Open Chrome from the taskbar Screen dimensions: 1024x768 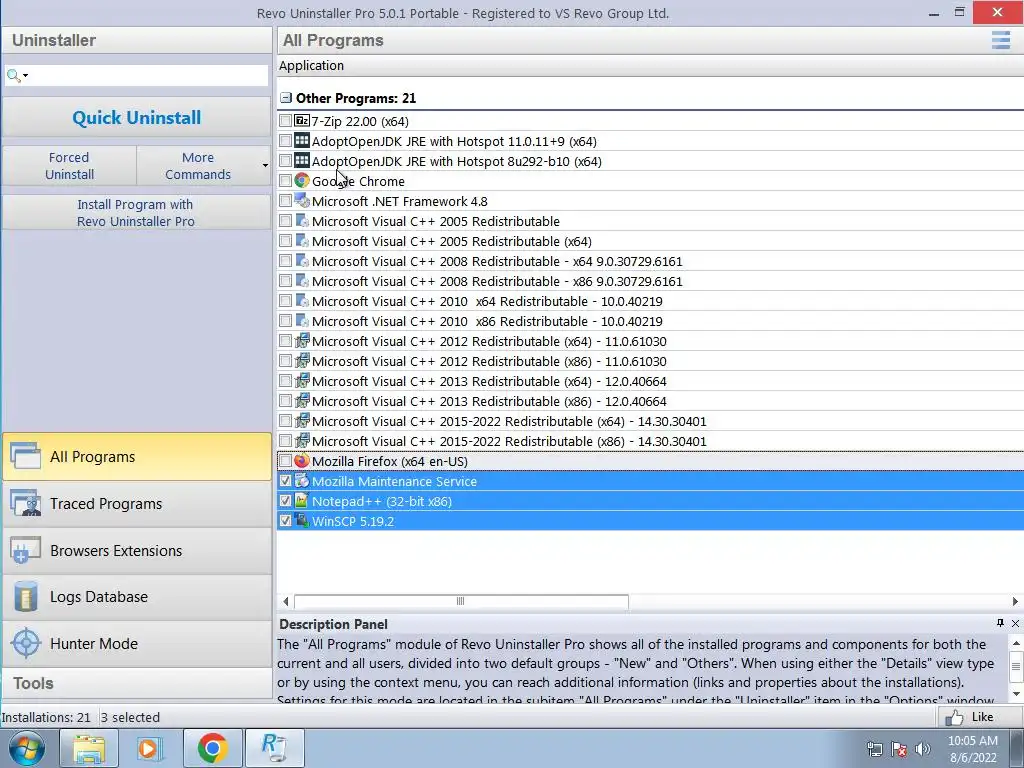(x=212, y=748)
